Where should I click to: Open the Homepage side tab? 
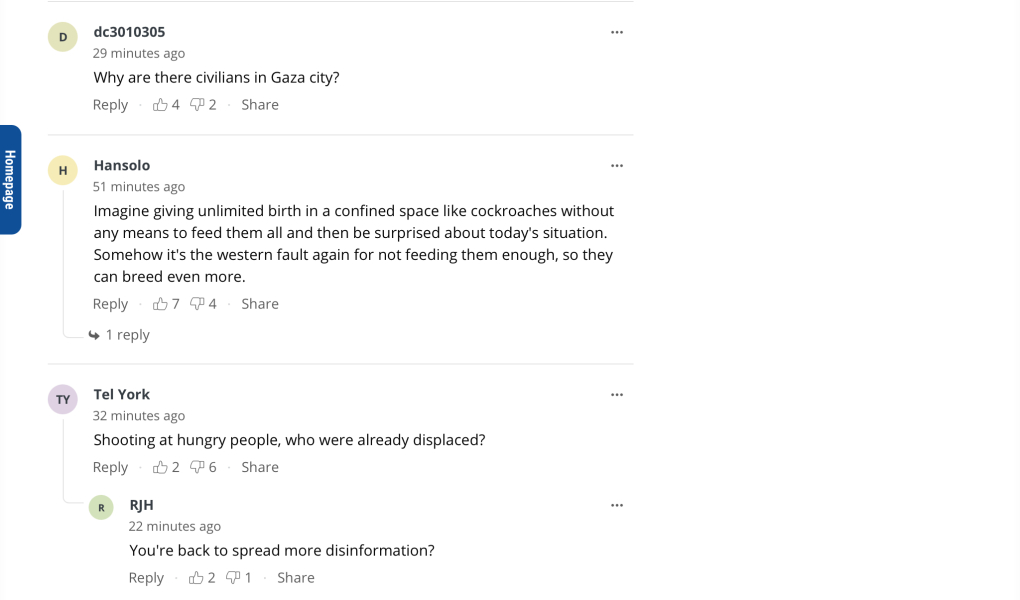point(10,179)
